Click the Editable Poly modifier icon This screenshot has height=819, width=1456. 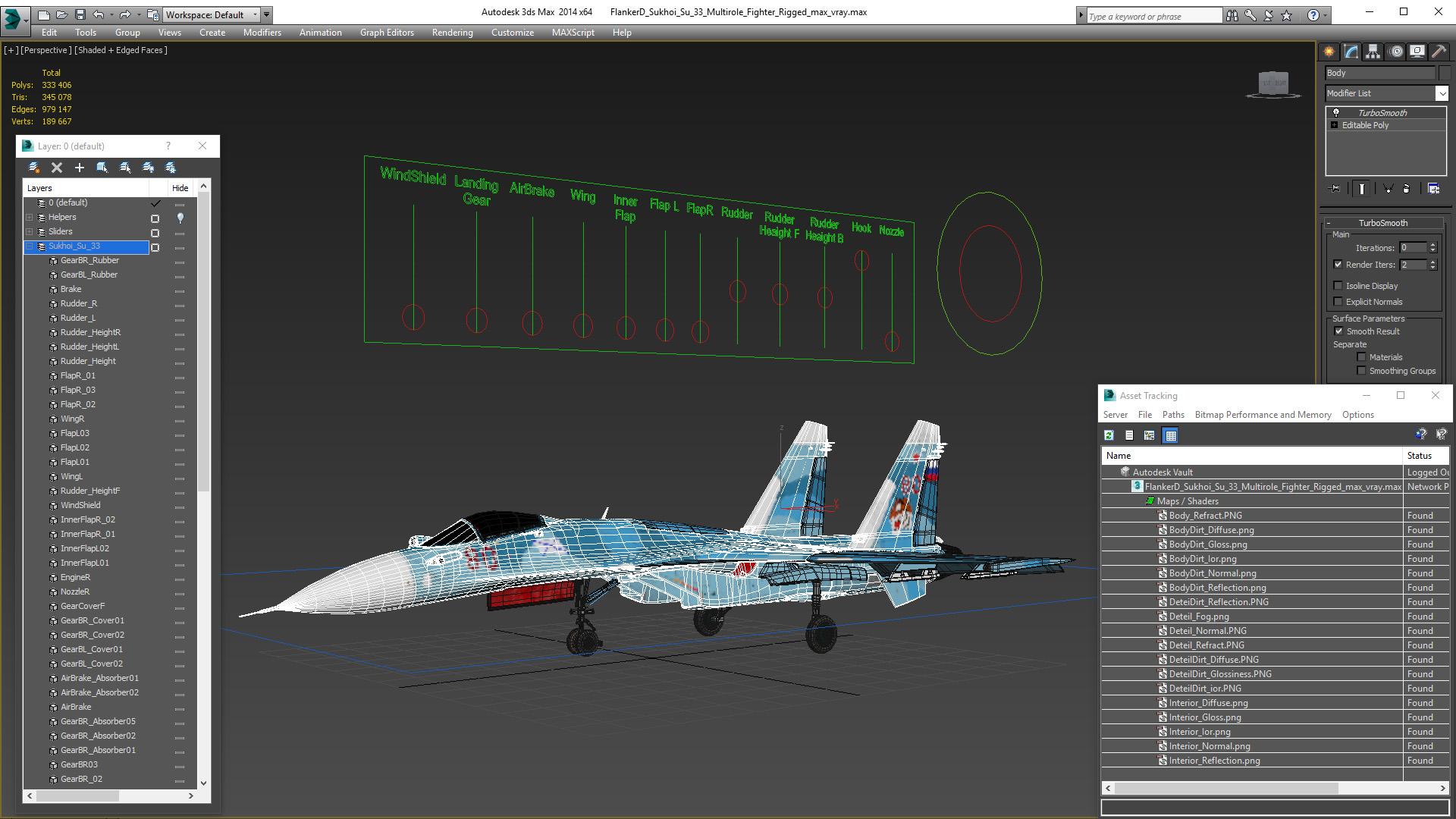point(1334,125)
